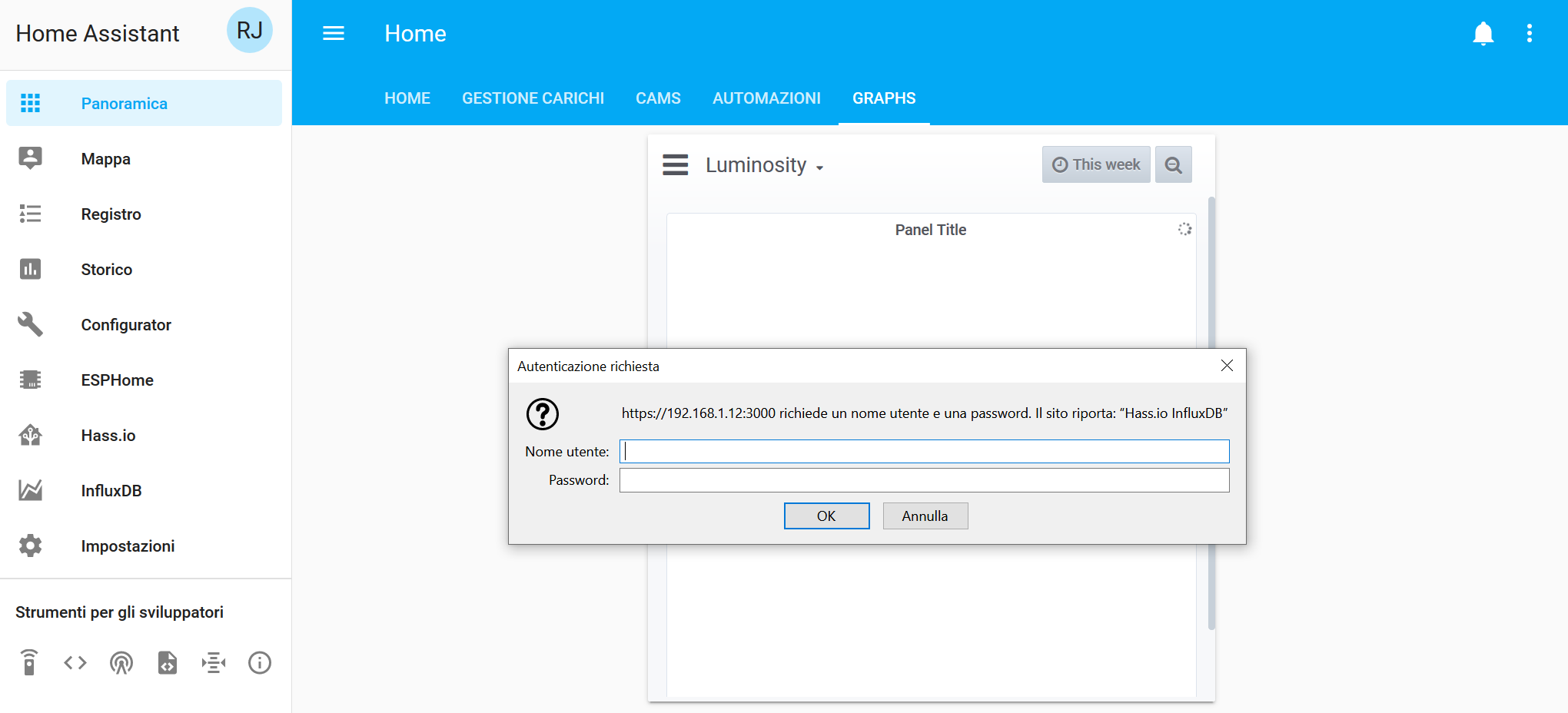Open the developer Info page (i icon)
Image resolution: width=1568 pixels, height=713 pixels.
point(259,662)
